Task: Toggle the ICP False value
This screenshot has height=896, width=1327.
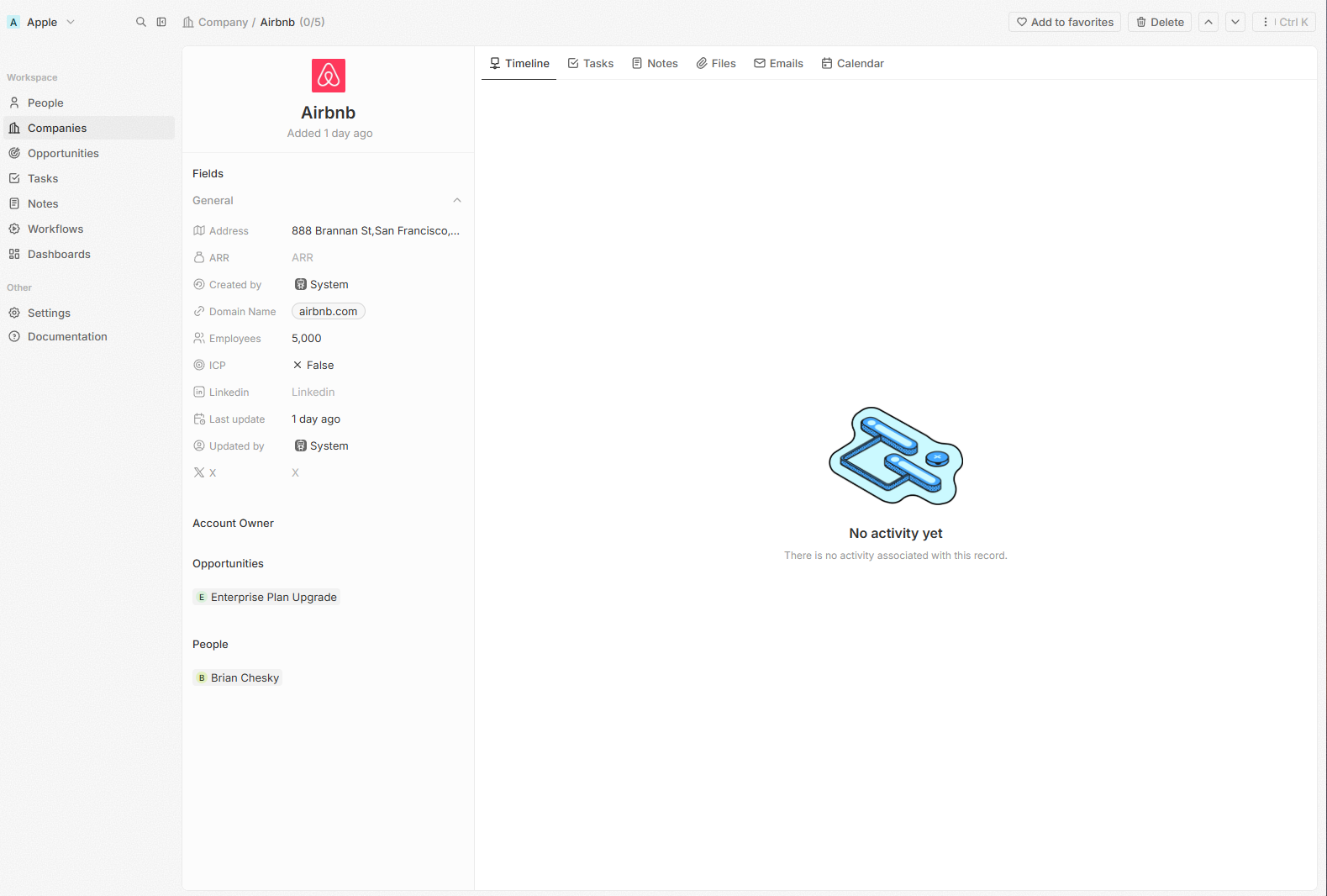Action: click(313, 365)
